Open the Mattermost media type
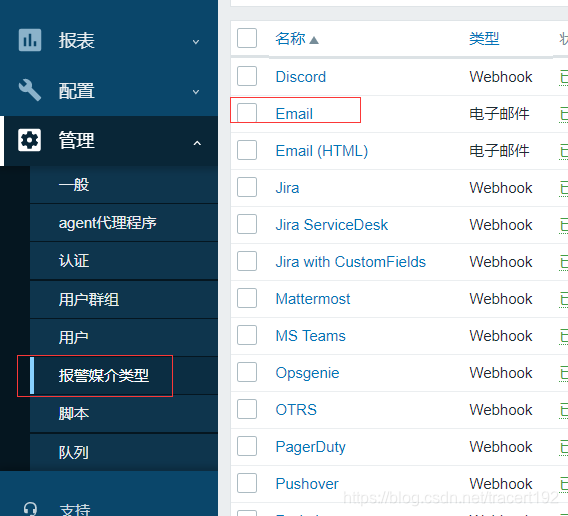Screen dimensions: 568x516 pyautogui.click(x=313, y=299)
